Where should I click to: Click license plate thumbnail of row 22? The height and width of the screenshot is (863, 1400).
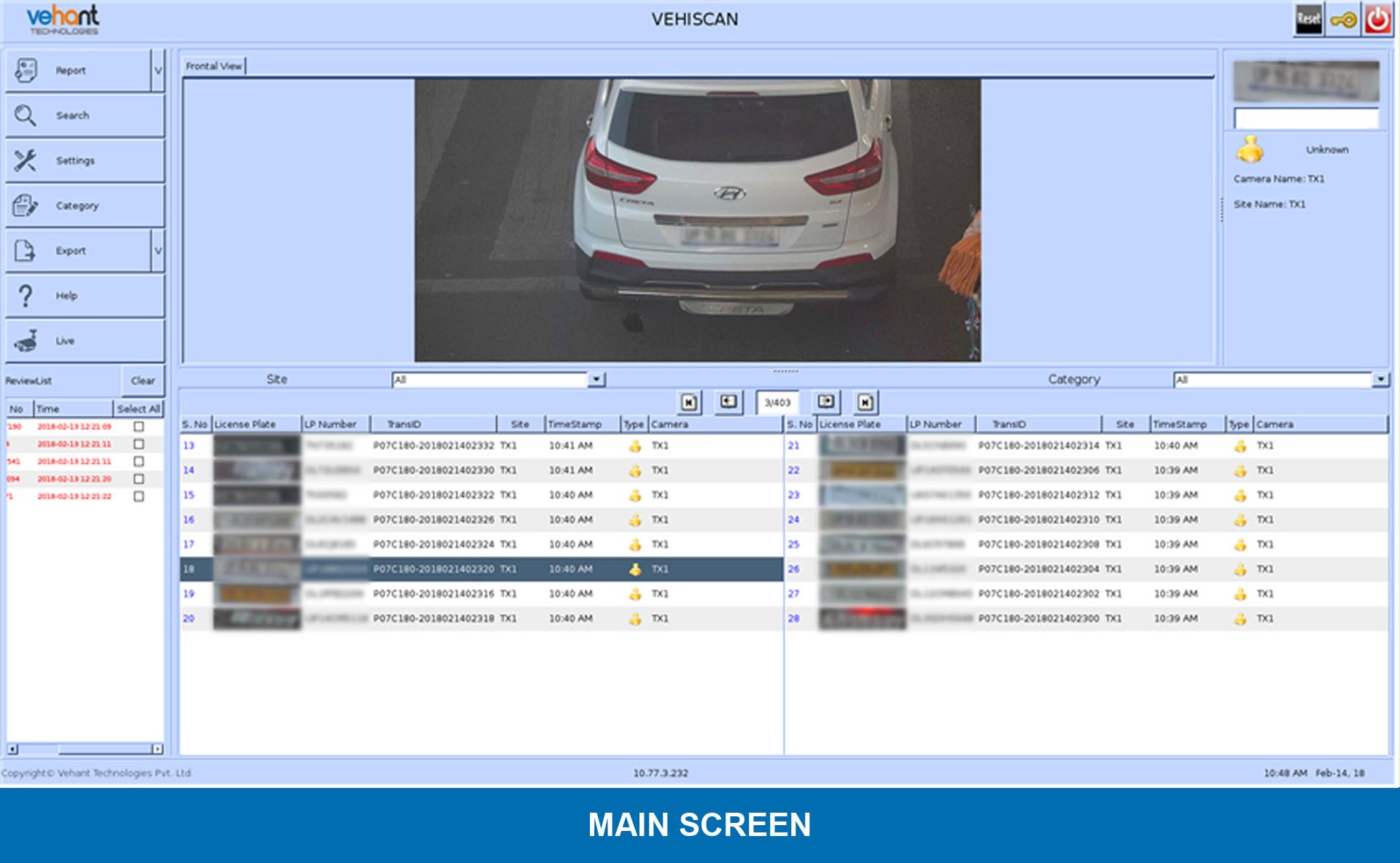[862, 471]
